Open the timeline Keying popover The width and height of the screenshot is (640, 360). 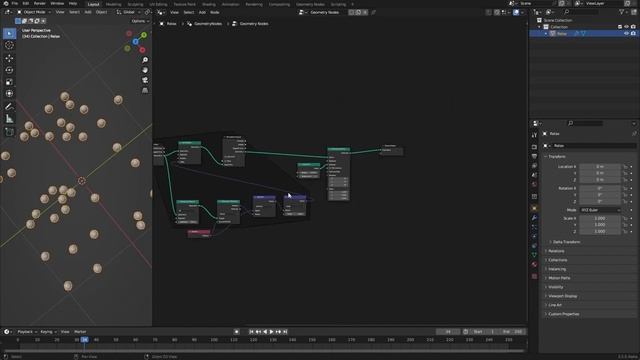tap(48, 332)
